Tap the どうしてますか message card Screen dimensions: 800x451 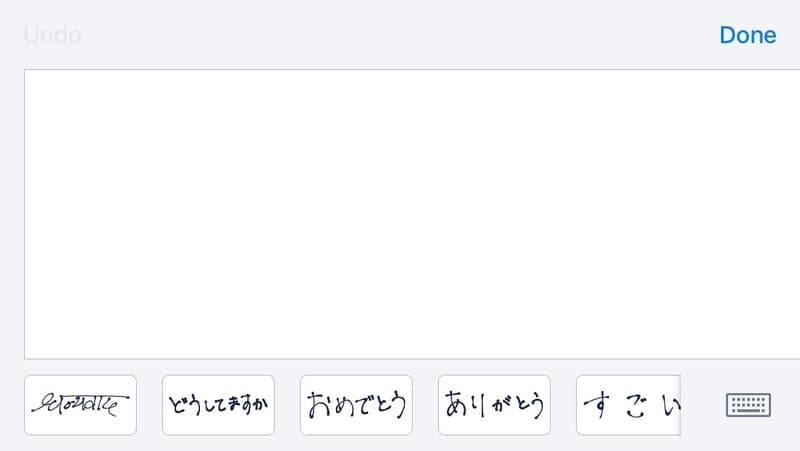click(218, 405)
